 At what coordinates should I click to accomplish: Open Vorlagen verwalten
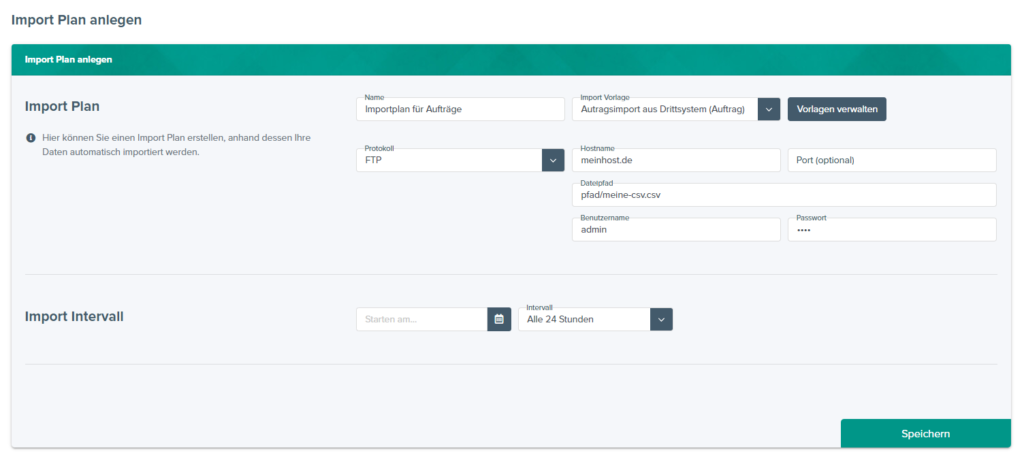coord(837,109)
